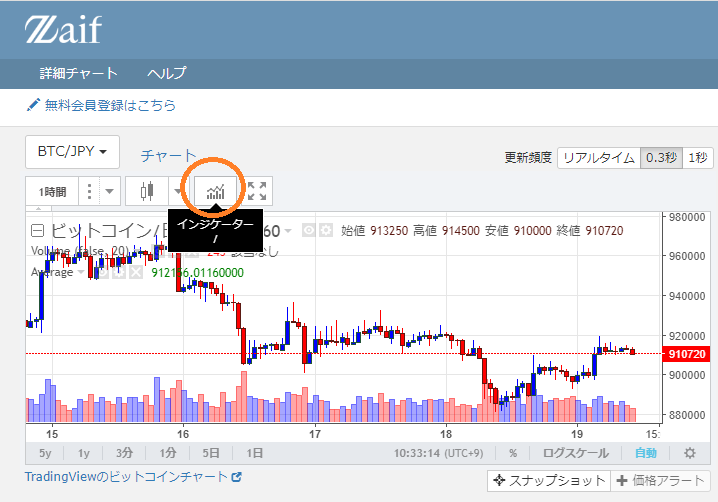This screenshot has height=502, width=718.
Task: Click the eye icon beside chart title
Action: coord(309,230)
